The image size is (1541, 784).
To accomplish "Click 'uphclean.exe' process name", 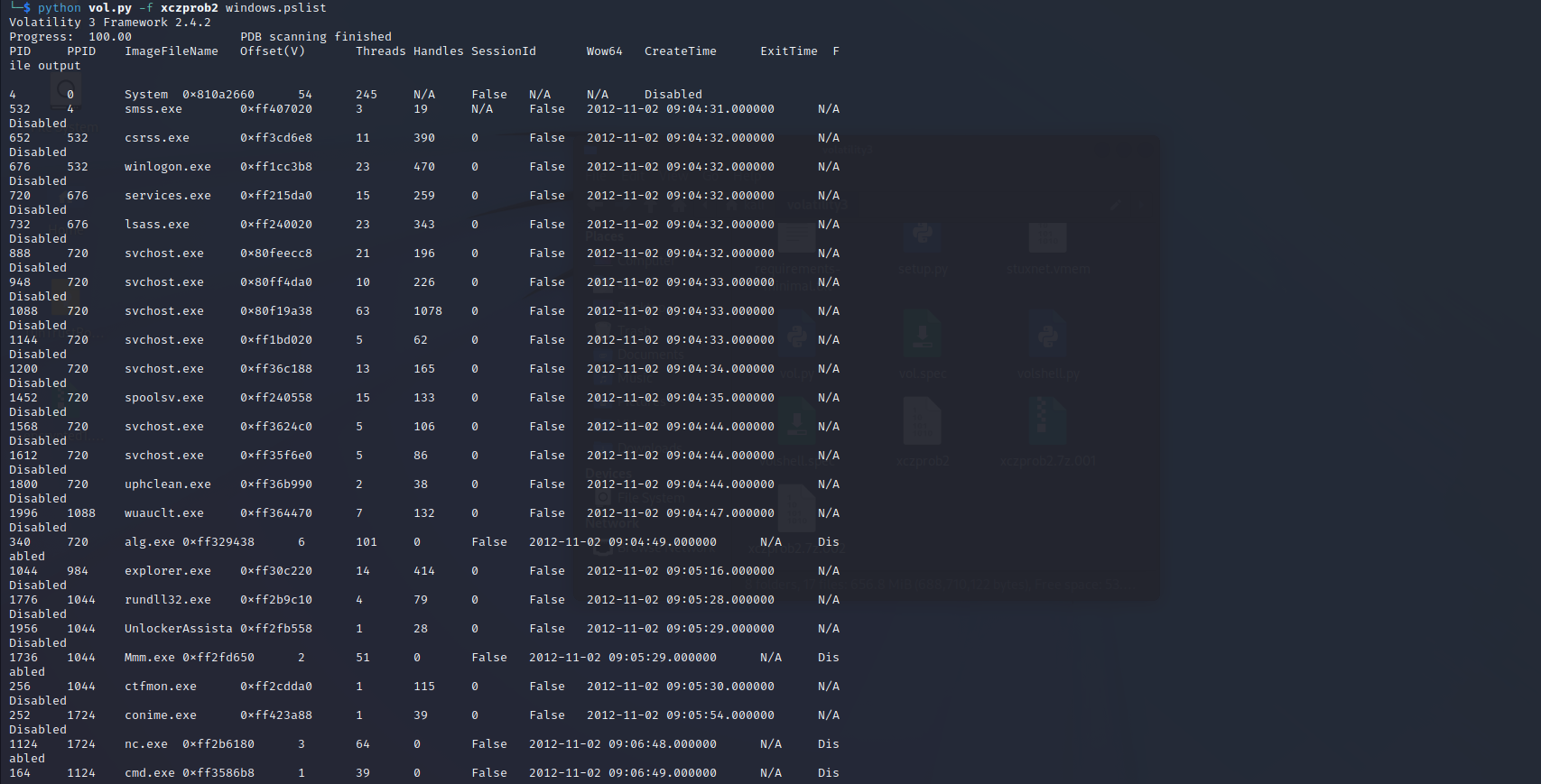I will [168, 484].
